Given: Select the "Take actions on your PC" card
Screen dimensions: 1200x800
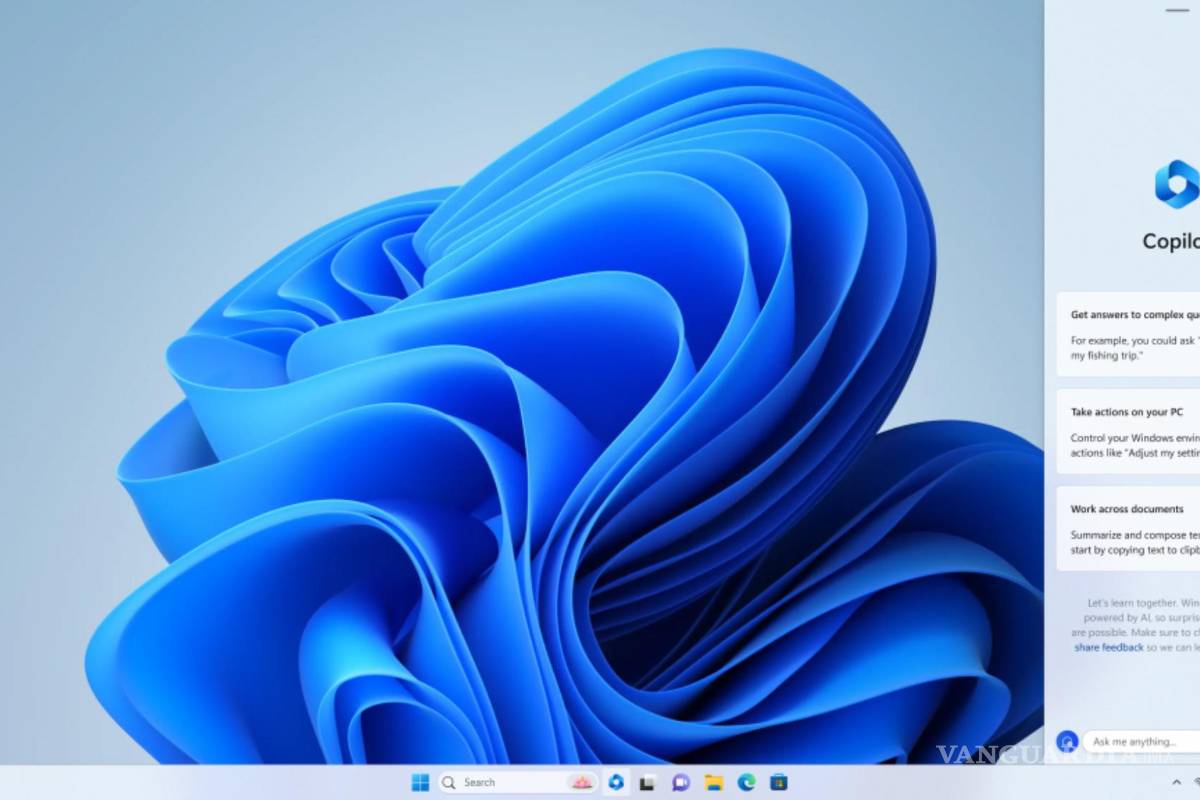Looking at the screenshot, I should tap(1130, 430).
